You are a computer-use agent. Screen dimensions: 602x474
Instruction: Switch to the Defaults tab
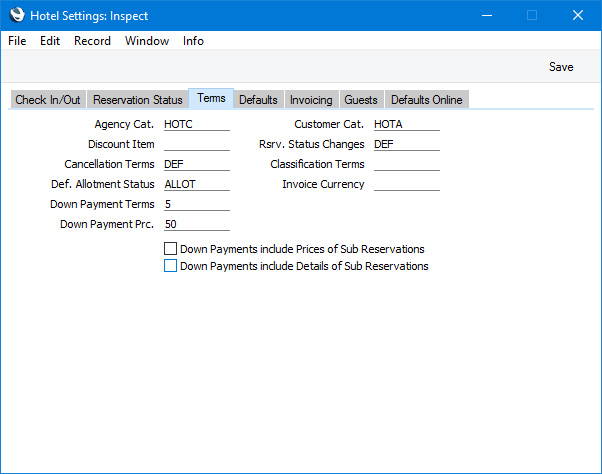pyautogui.click(x=258, y=100)
